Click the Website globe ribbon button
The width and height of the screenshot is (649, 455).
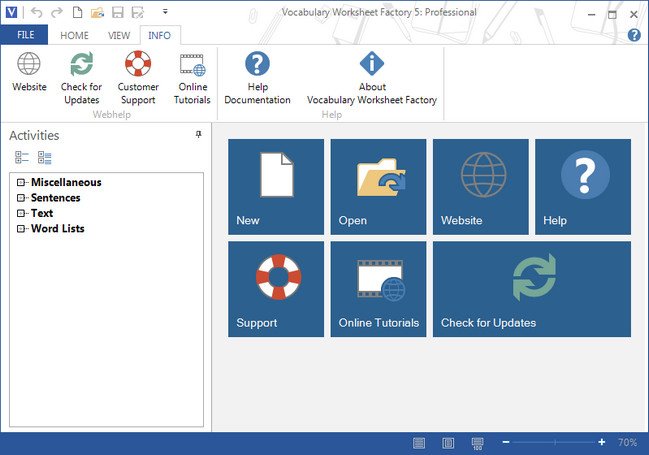(x=29, y=72)
